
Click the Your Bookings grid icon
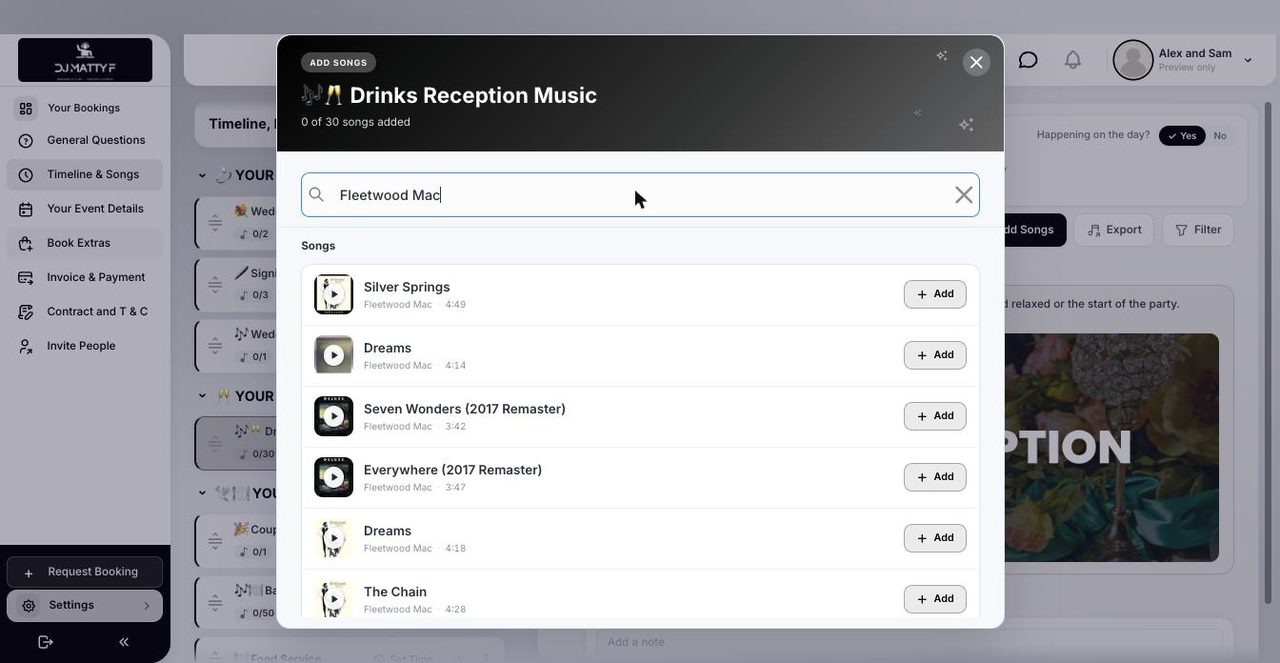pos(26,108)
